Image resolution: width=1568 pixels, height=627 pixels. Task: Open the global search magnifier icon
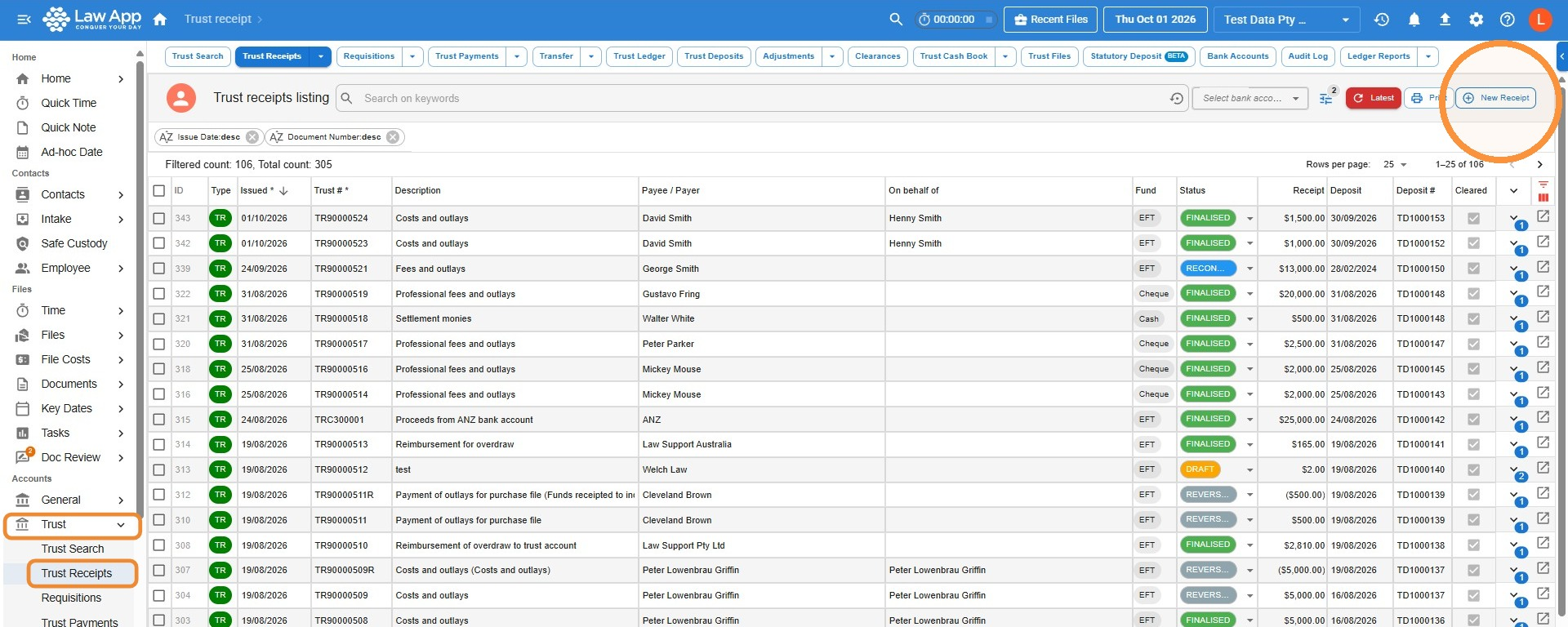[896, 19]
